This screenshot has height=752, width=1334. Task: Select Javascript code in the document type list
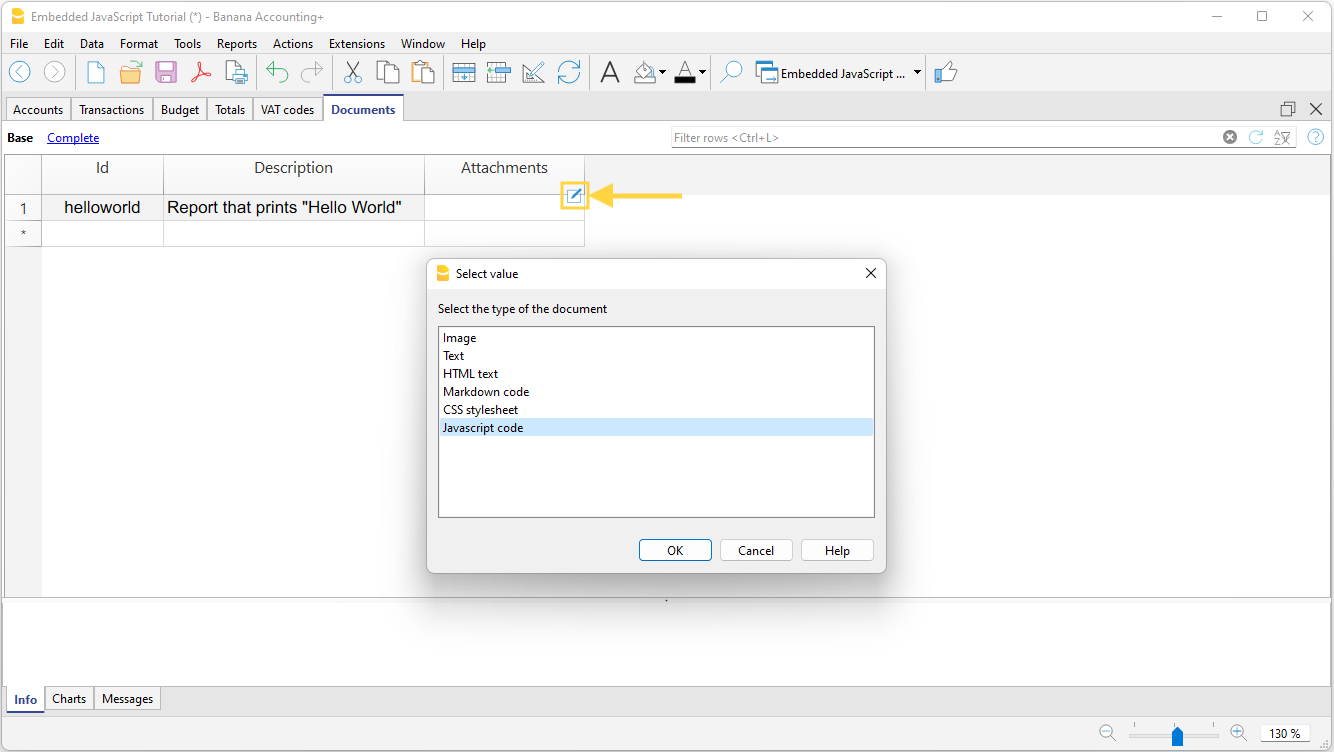tap(483, 427)
